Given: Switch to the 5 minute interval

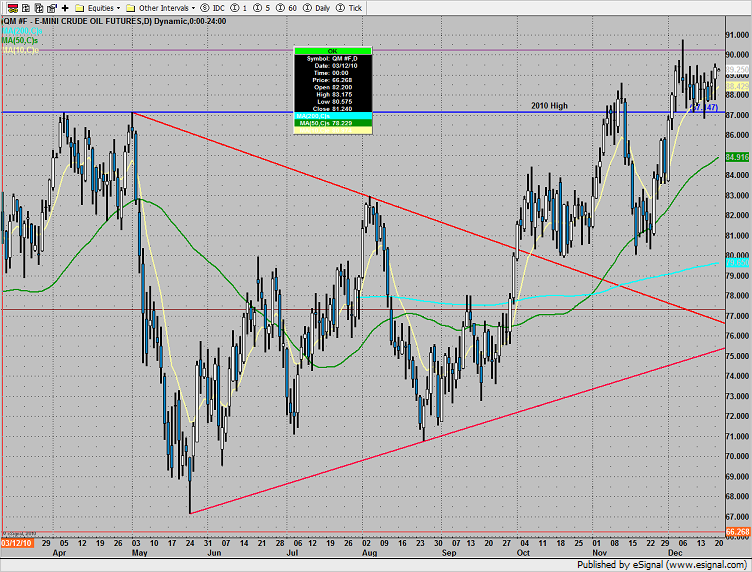Looking at the screenshot, I should click(x=261, y=8).
